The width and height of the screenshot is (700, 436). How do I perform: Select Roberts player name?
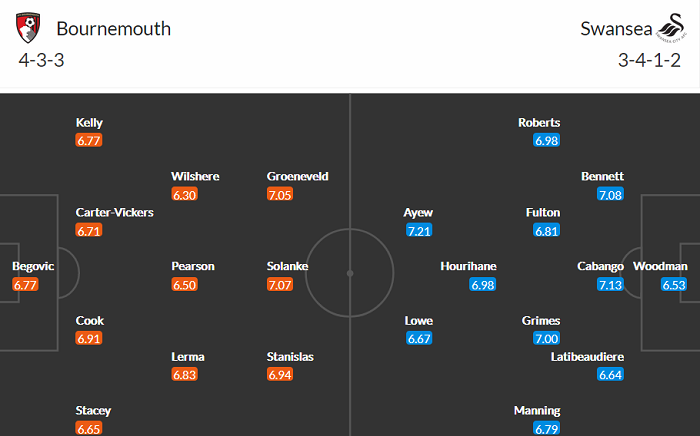[539, 123]
